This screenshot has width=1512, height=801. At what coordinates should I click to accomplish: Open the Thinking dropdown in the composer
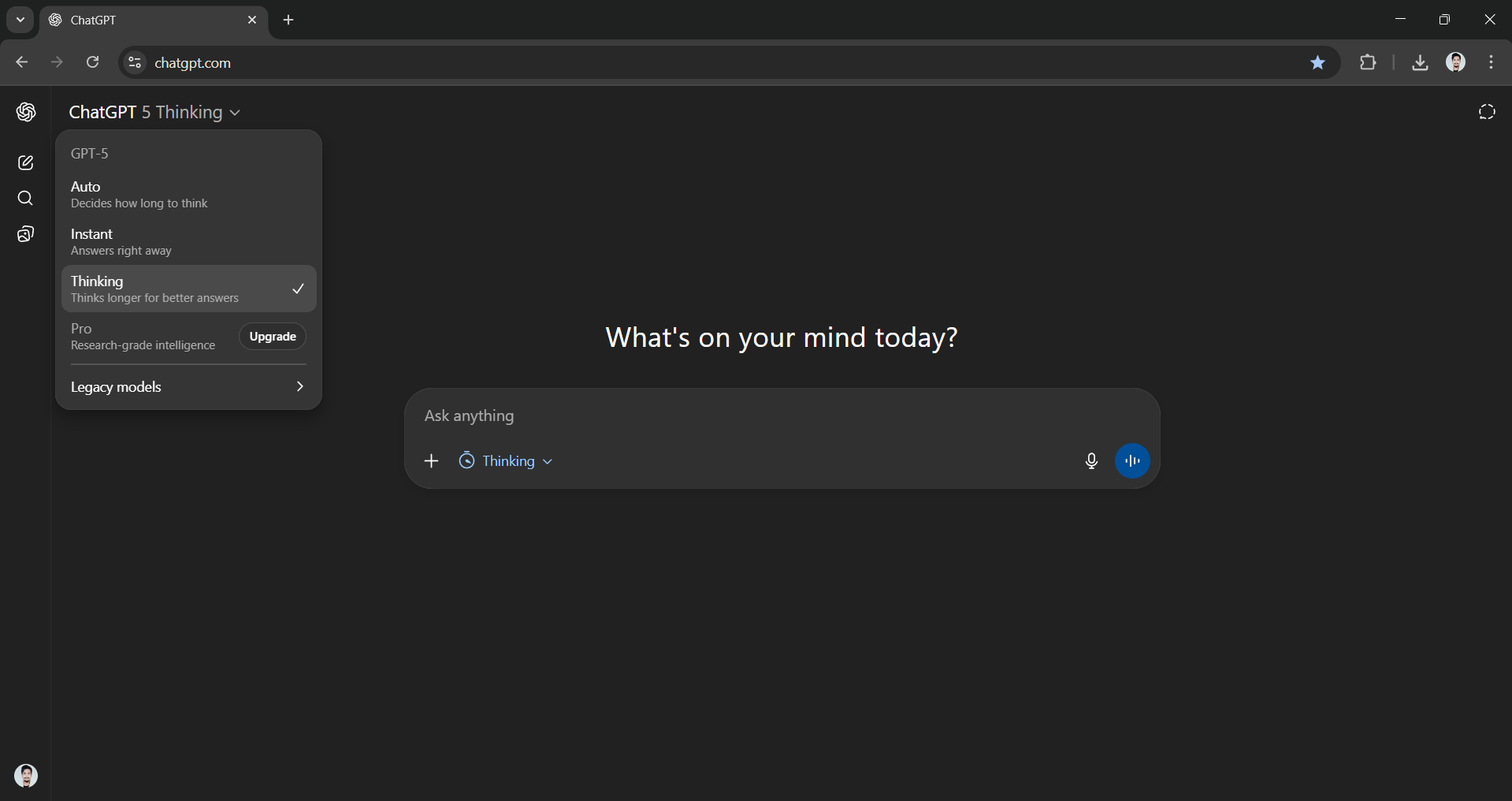pos(505,461)
